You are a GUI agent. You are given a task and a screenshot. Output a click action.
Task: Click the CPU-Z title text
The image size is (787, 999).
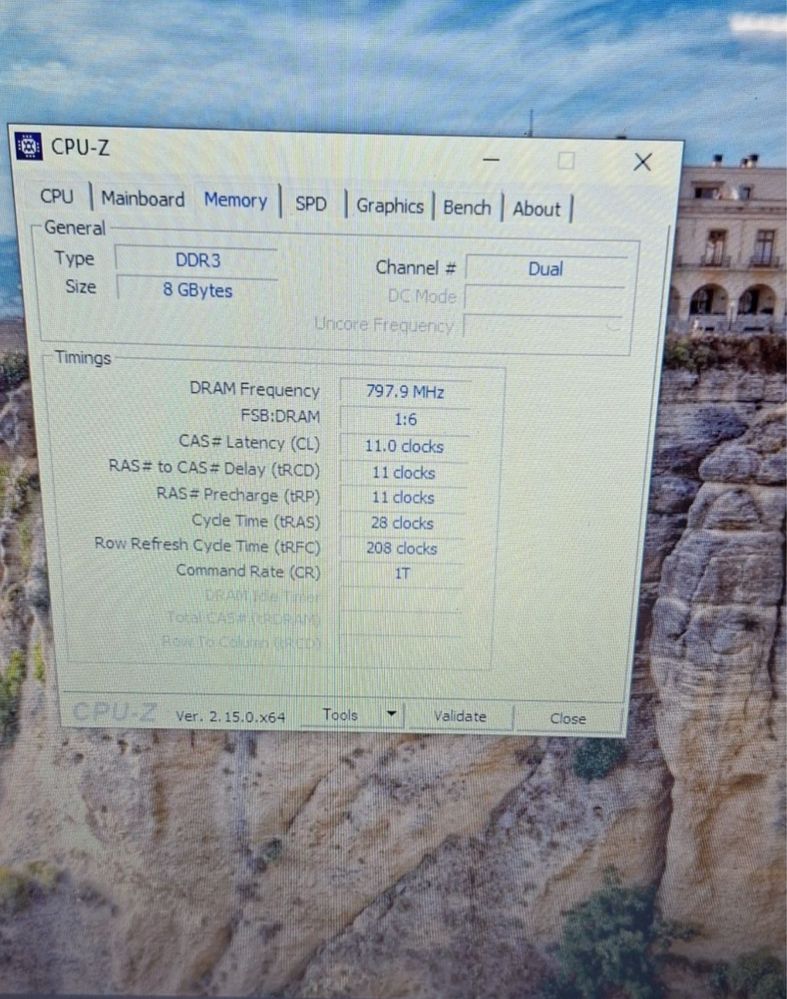[80, 147]
